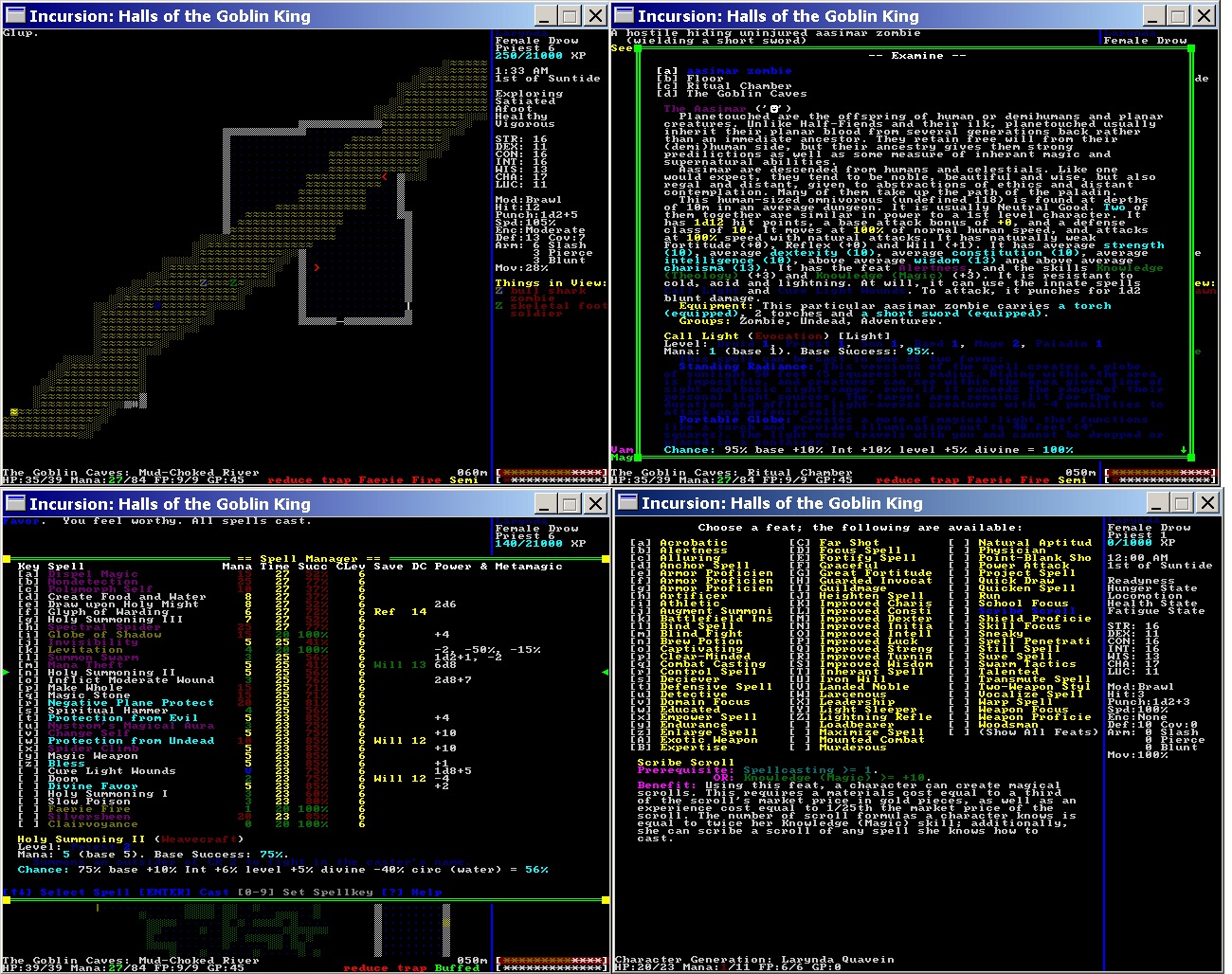Tick the bracket box beside Quick Draw
This screenshot has width=1232, height=974.
[x=959, y=581]
